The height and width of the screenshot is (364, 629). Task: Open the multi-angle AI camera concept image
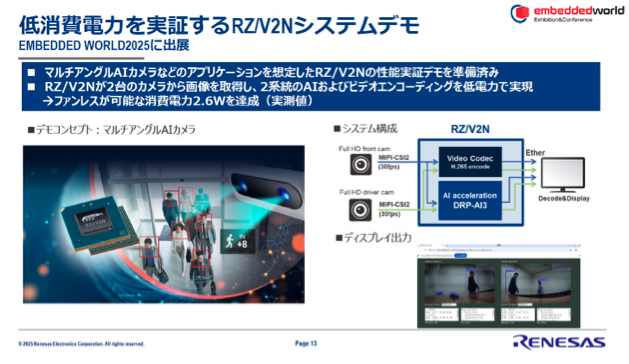[164, 224]
